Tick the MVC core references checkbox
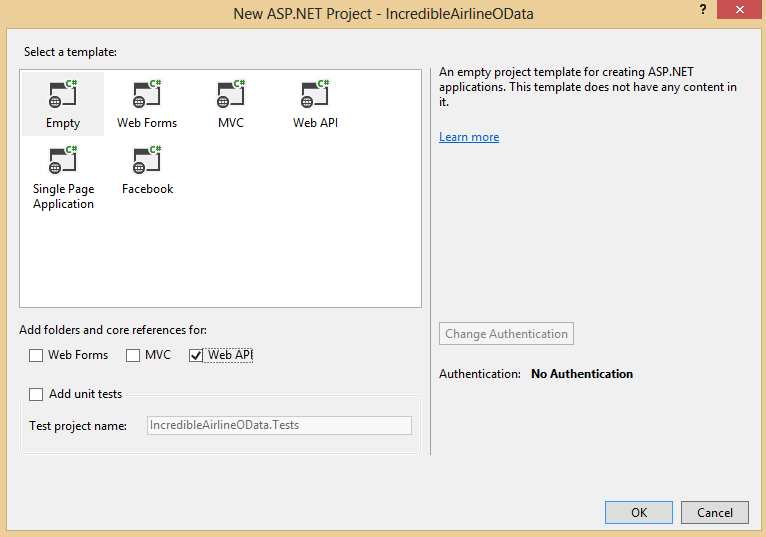The image size is (766, 537). [x=133, y=355]
